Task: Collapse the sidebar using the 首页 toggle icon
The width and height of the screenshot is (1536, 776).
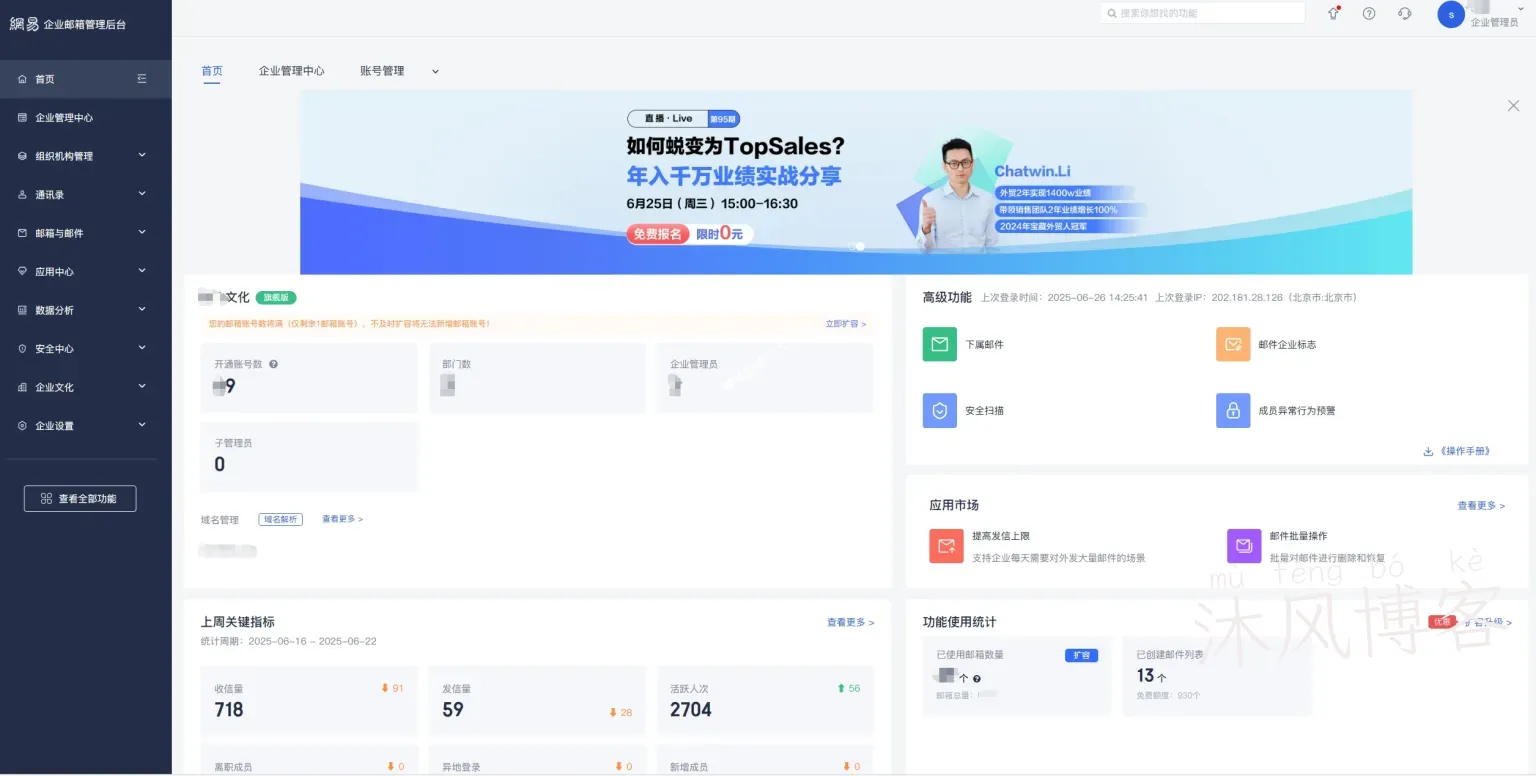Action: (x=142, y=79)
